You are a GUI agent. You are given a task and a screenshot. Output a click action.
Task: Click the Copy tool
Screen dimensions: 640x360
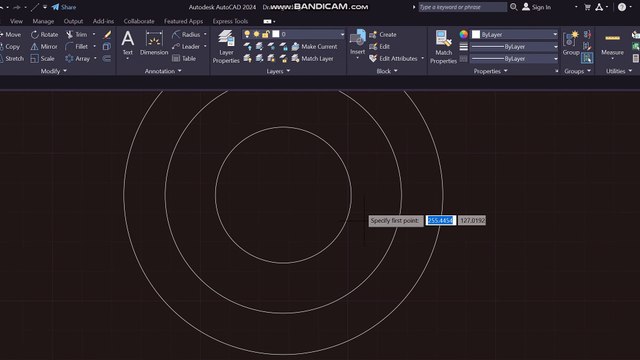tap(10, 47)
